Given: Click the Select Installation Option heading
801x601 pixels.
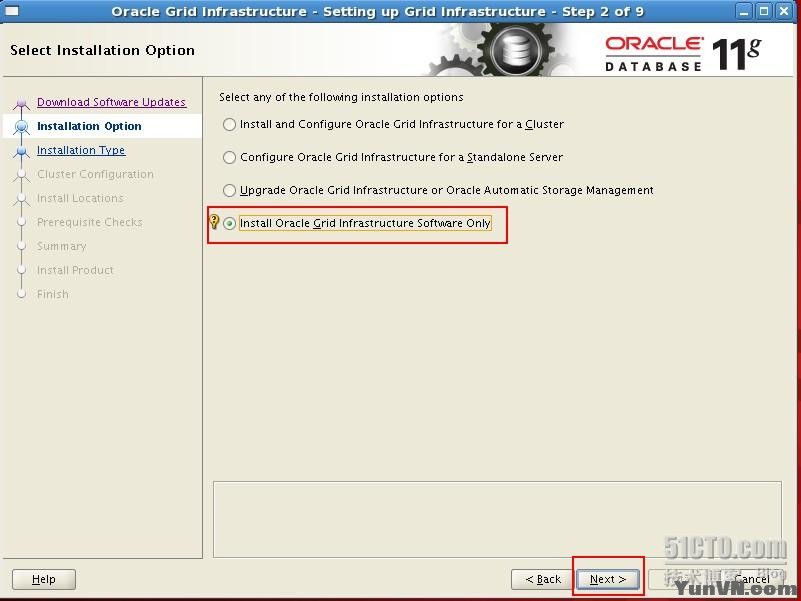Looking at the screenshot, I should pos(102,50).
